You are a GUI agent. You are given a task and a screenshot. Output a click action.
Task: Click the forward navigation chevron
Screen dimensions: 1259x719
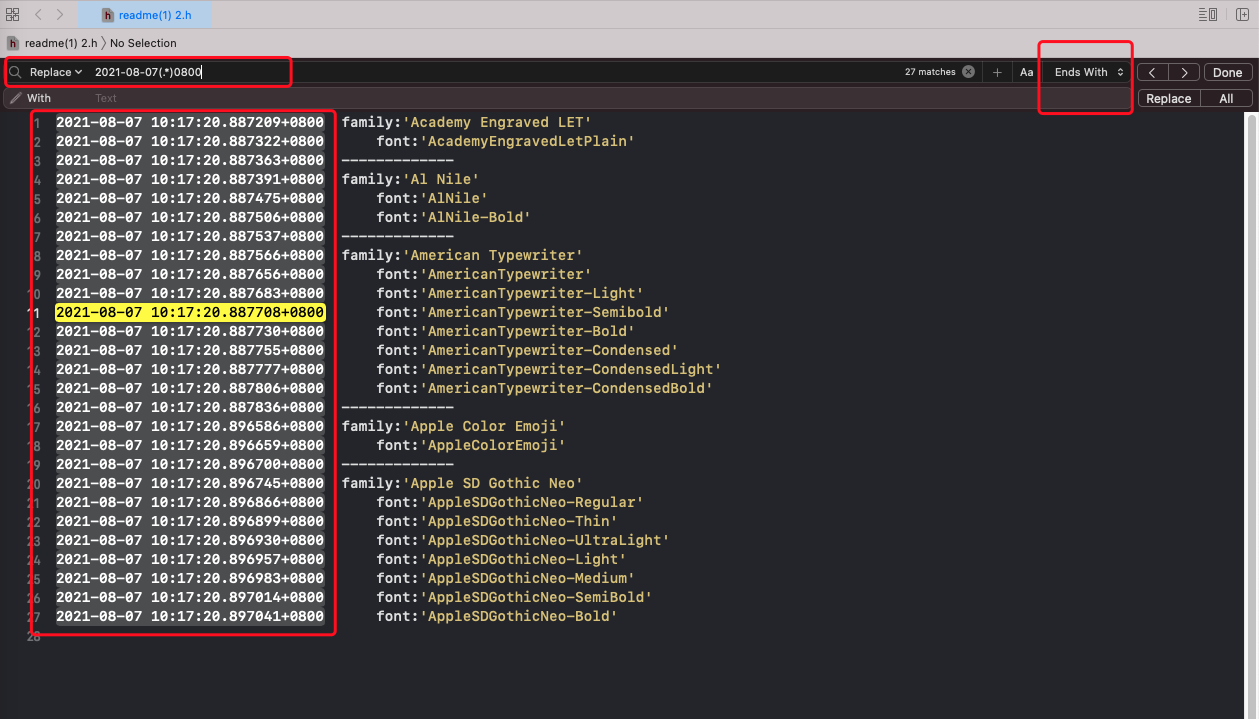60,14
